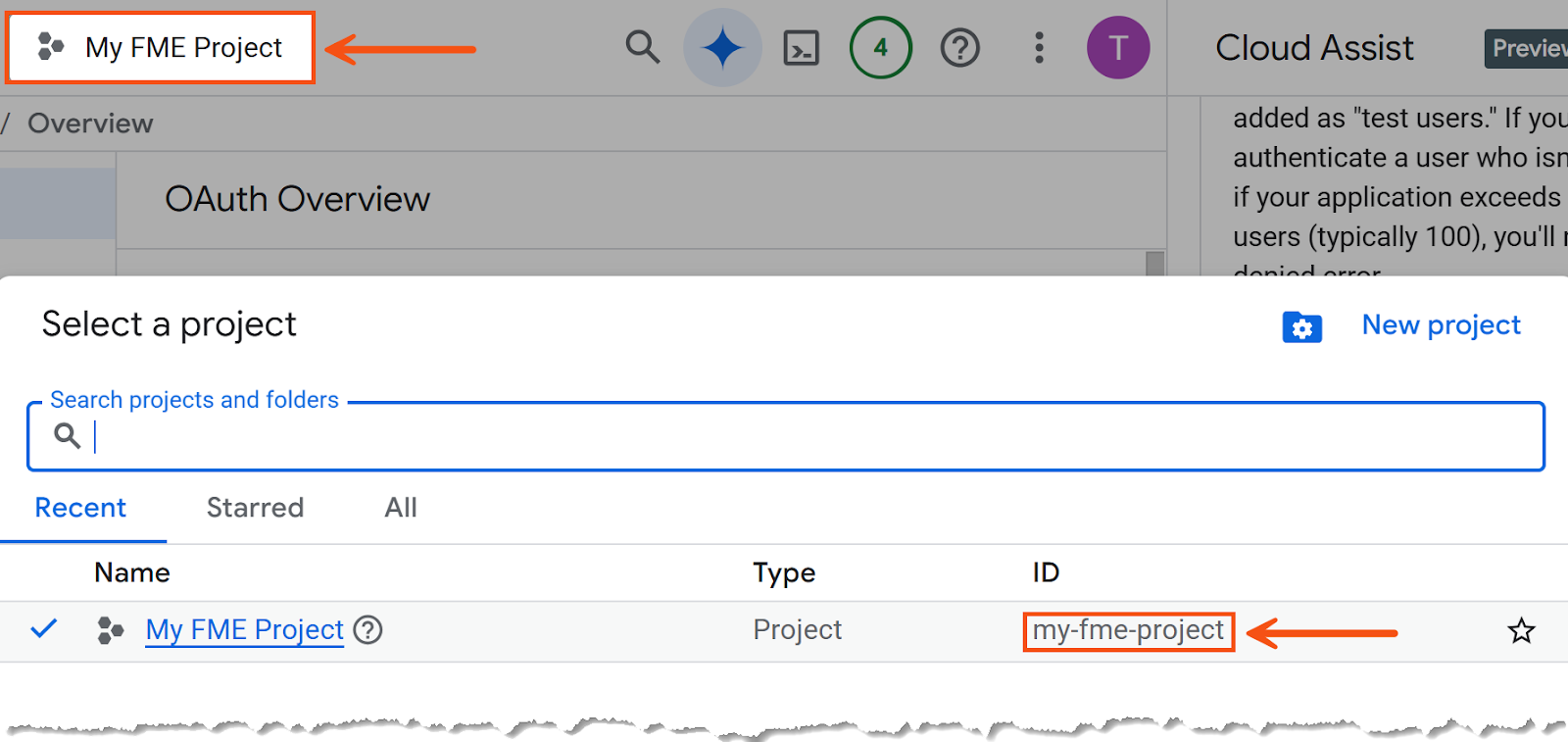The height and width of the screenshot is (742, 1568).
Task: Switch to the Recent tab
Action: click(80, 508)
